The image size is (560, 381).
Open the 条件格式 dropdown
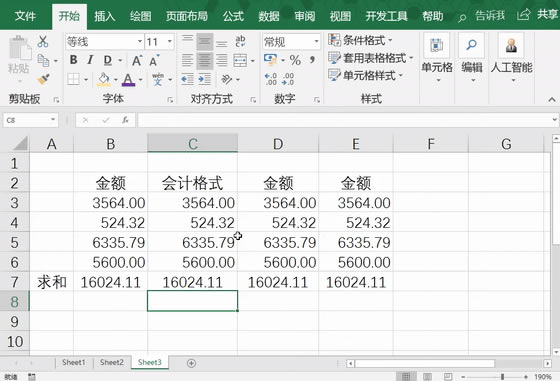coord(360,40)
